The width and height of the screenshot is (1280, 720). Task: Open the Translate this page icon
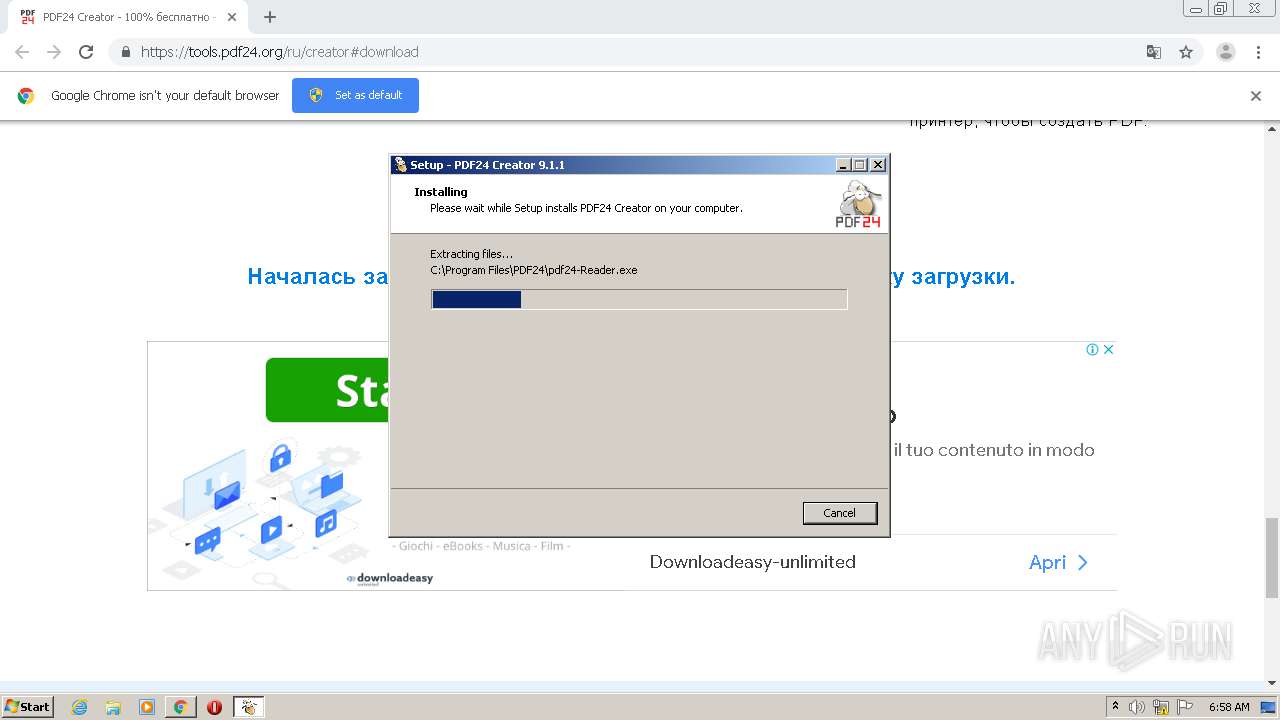pos(1153,52)
